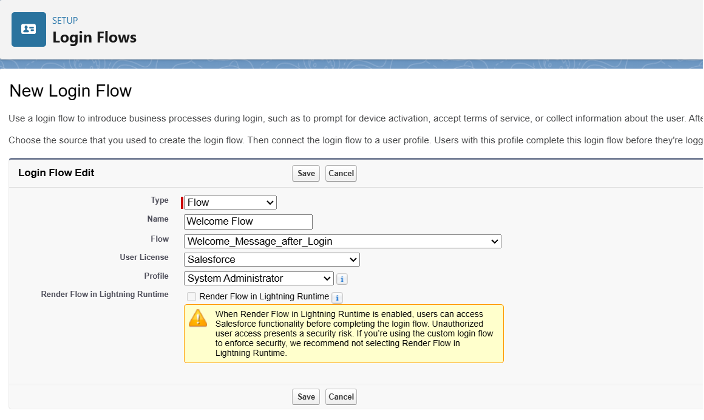Click the Name field containing Welcome Flow
This screenshot has width=704, height=420.
(x=248, y=222)
